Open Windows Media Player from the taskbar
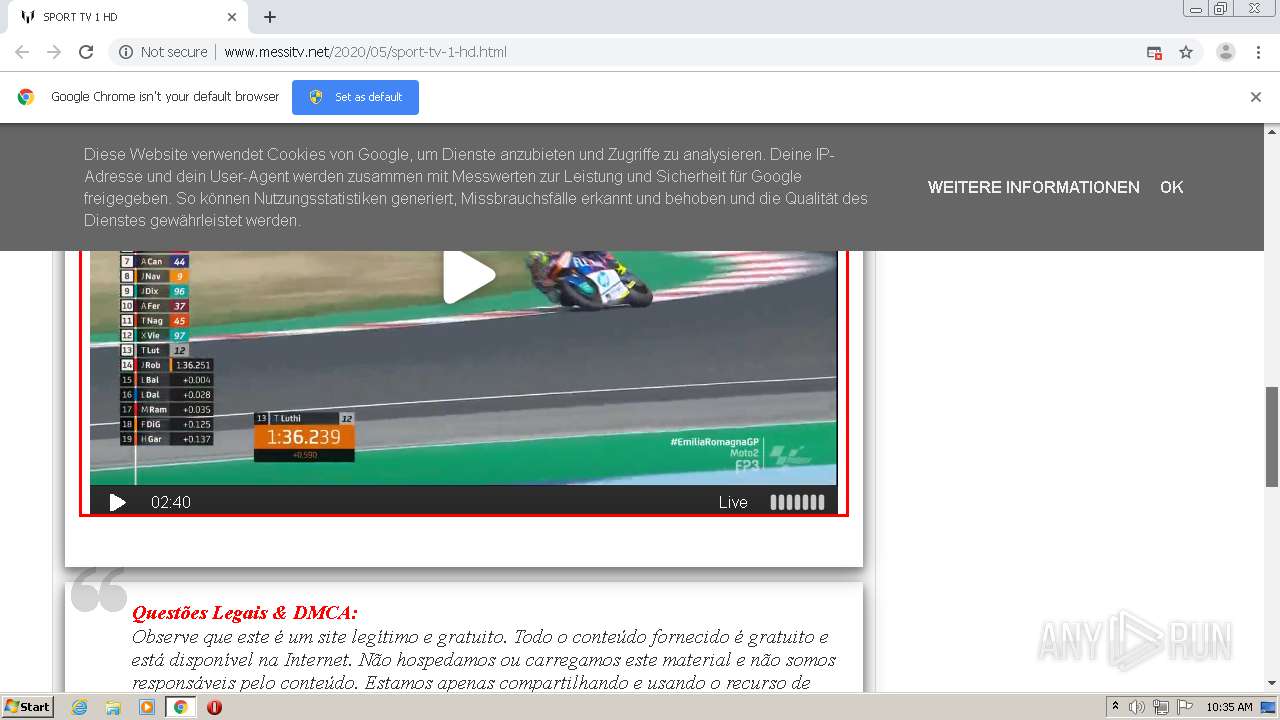This screenshot has width=1280, height=720. [147, 707]
